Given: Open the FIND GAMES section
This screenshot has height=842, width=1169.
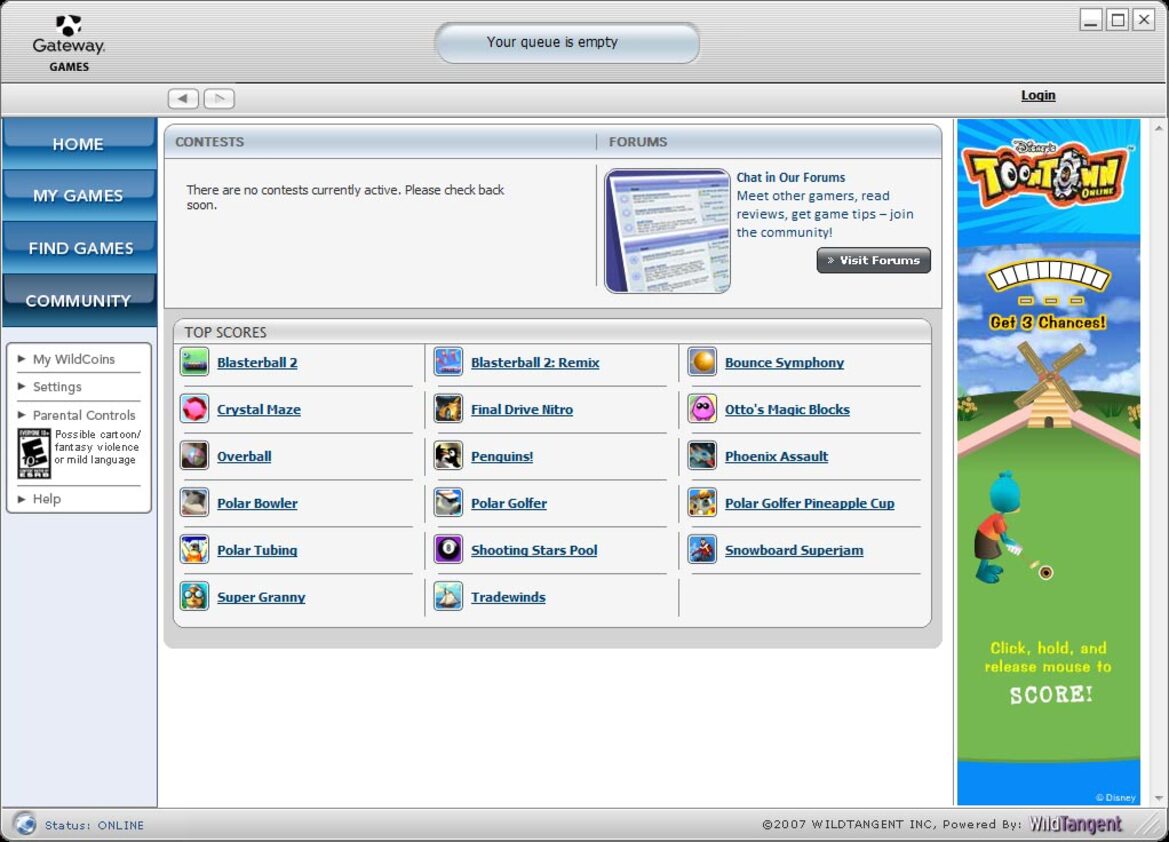Looking at the screenshot, I should click(x=79, y=248).
